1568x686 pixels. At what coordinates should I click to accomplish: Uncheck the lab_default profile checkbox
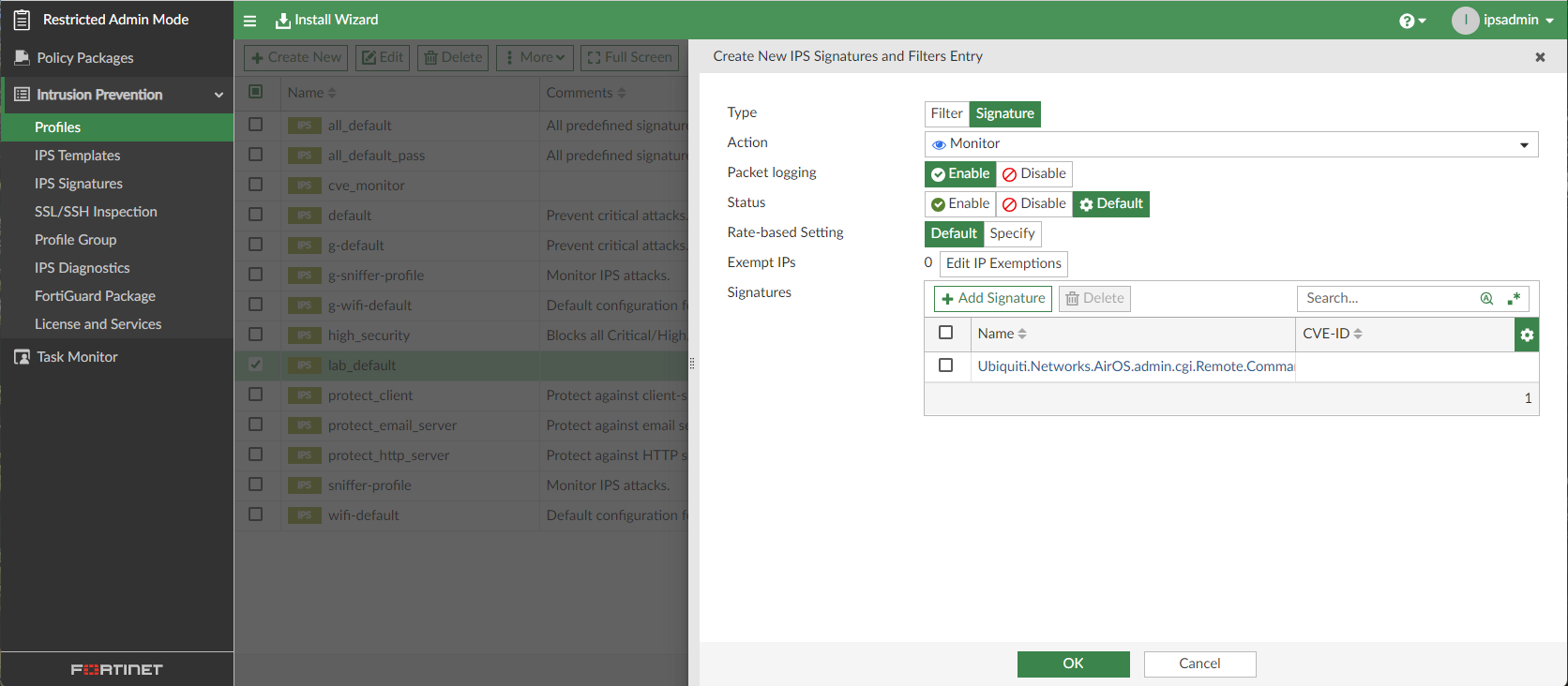pyautogui.click(x=255, y=365)
